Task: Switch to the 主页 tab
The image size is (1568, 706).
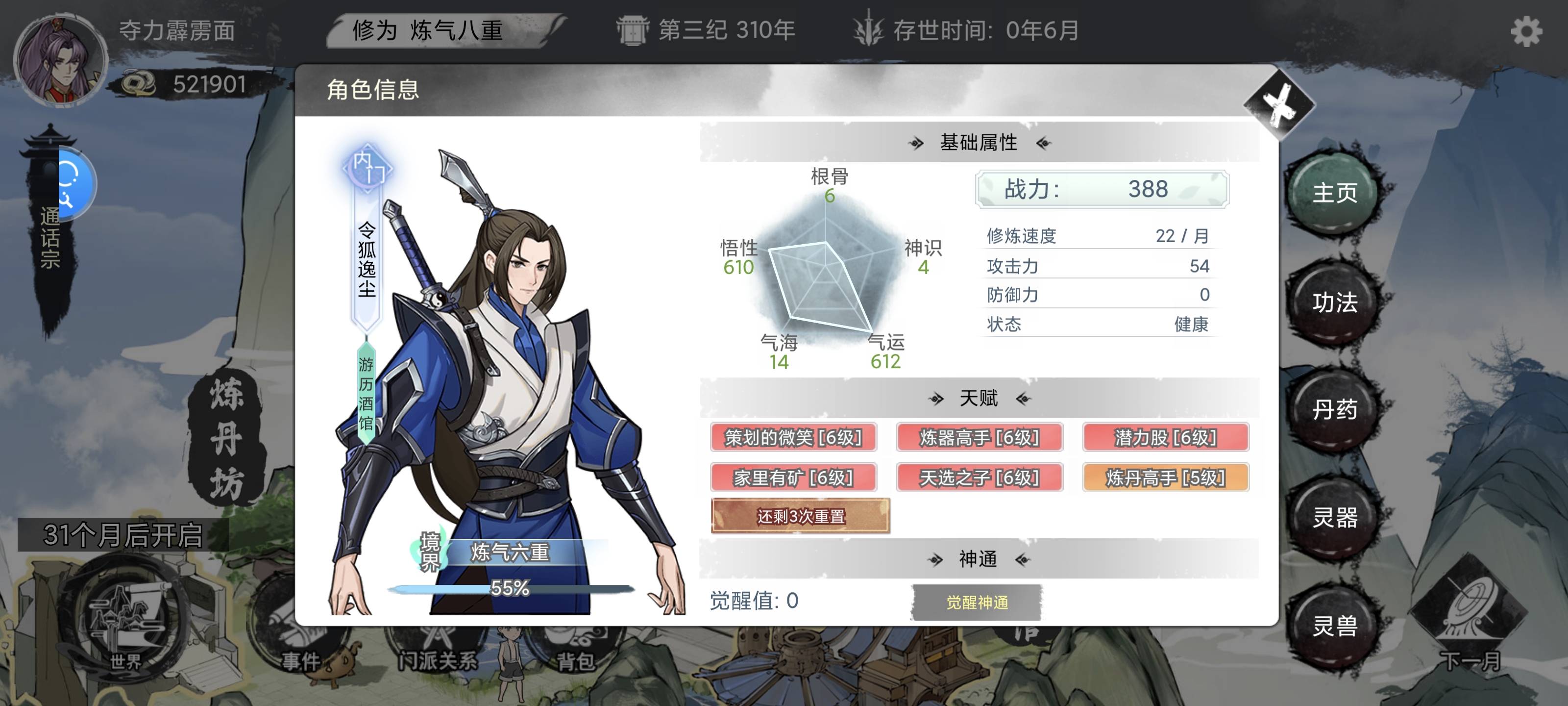Action: click(x=1334, y=193)
